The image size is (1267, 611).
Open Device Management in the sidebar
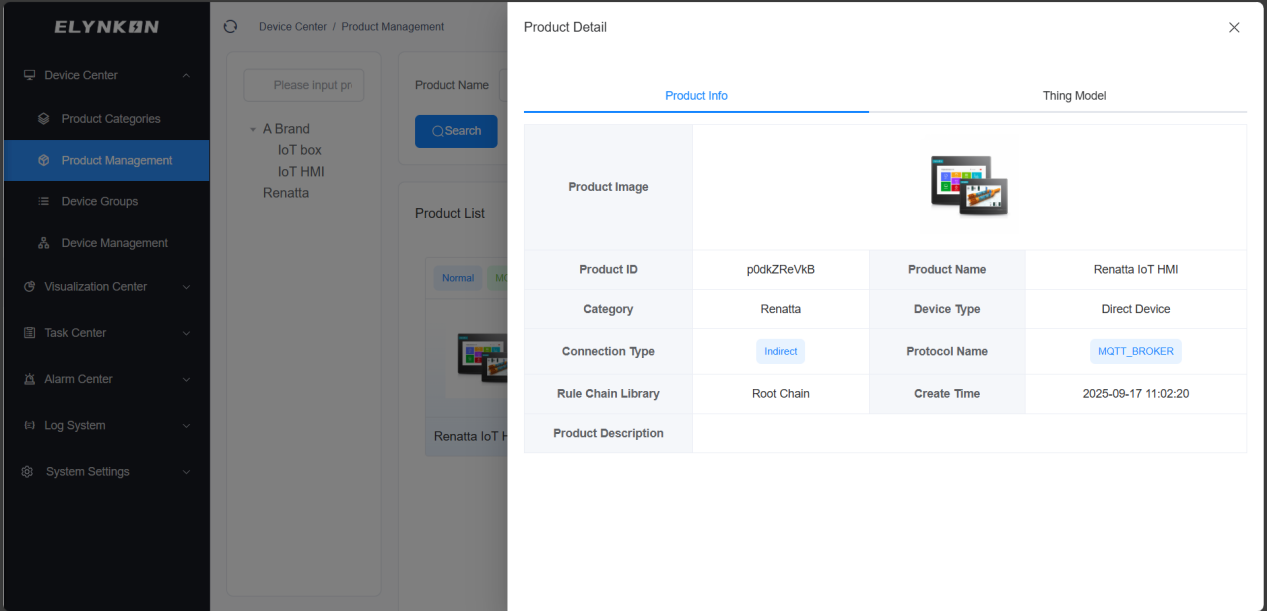pyautogui.click(x=106, y=243)
